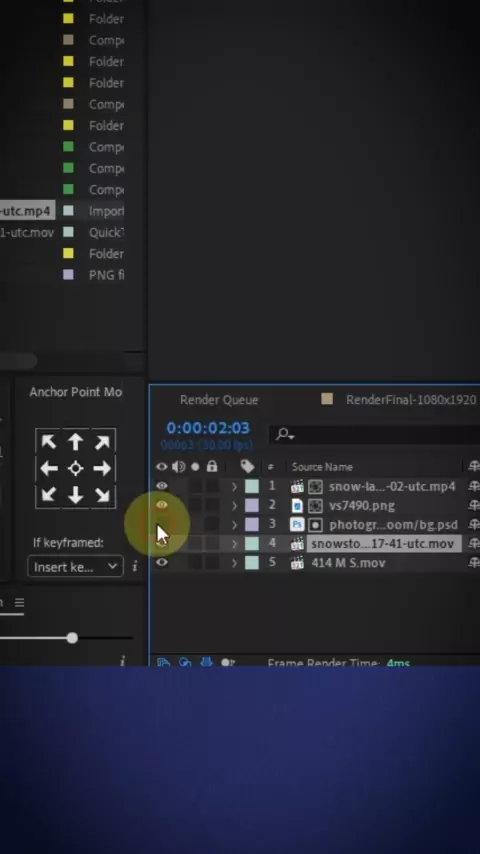Click the 0:00:02:03 current timecode
Screen dimensions: 480x854
(208, 428)
